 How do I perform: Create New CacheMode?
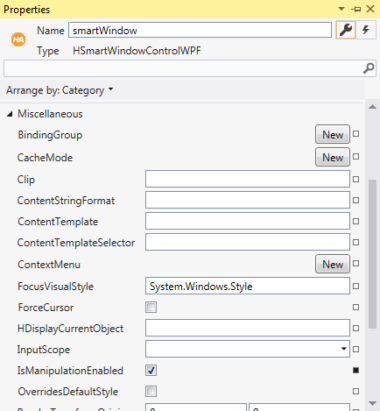(332, 157)
